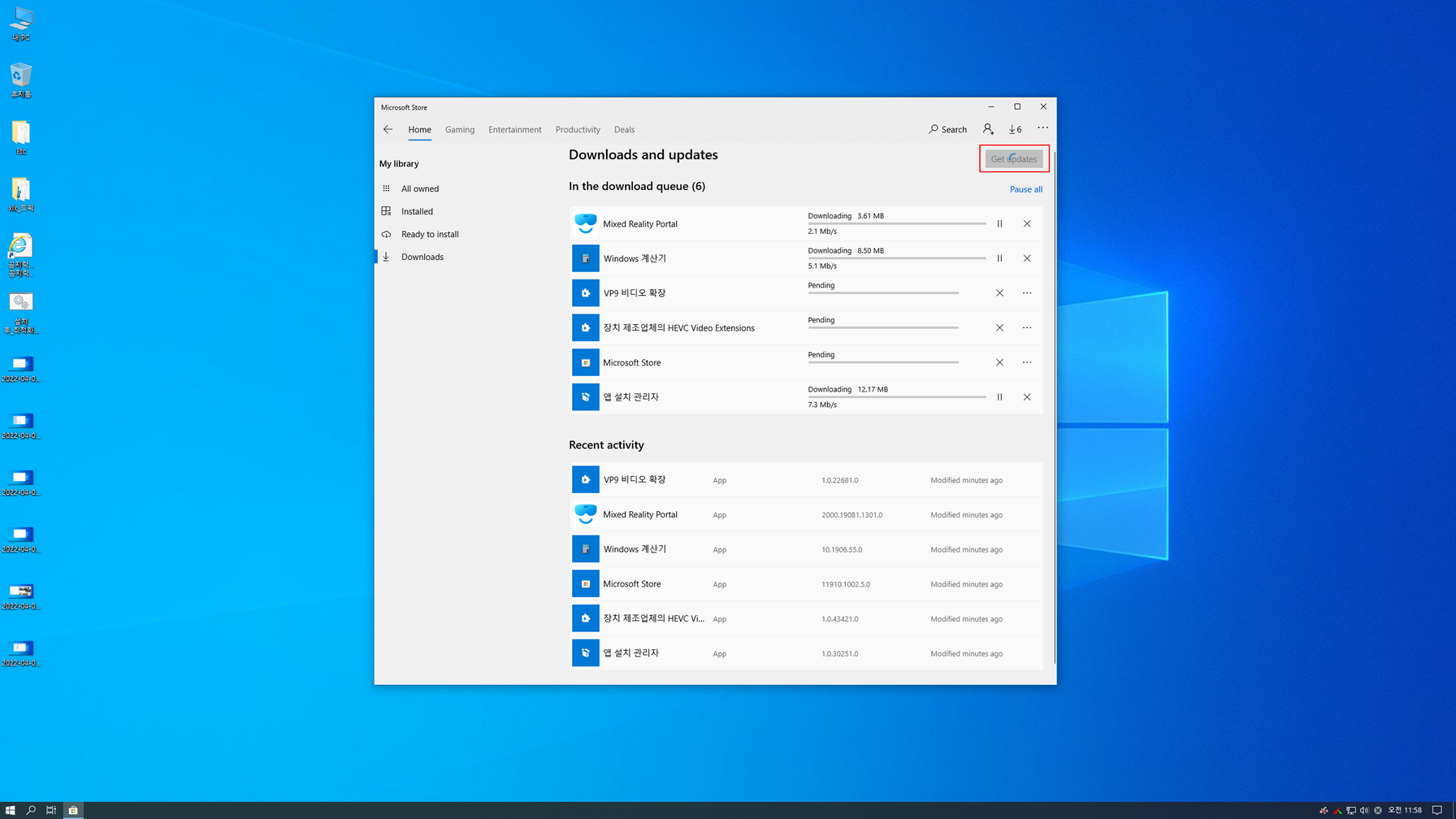Select the Internet Explorer shortcut on the desktop

(21, 255)
